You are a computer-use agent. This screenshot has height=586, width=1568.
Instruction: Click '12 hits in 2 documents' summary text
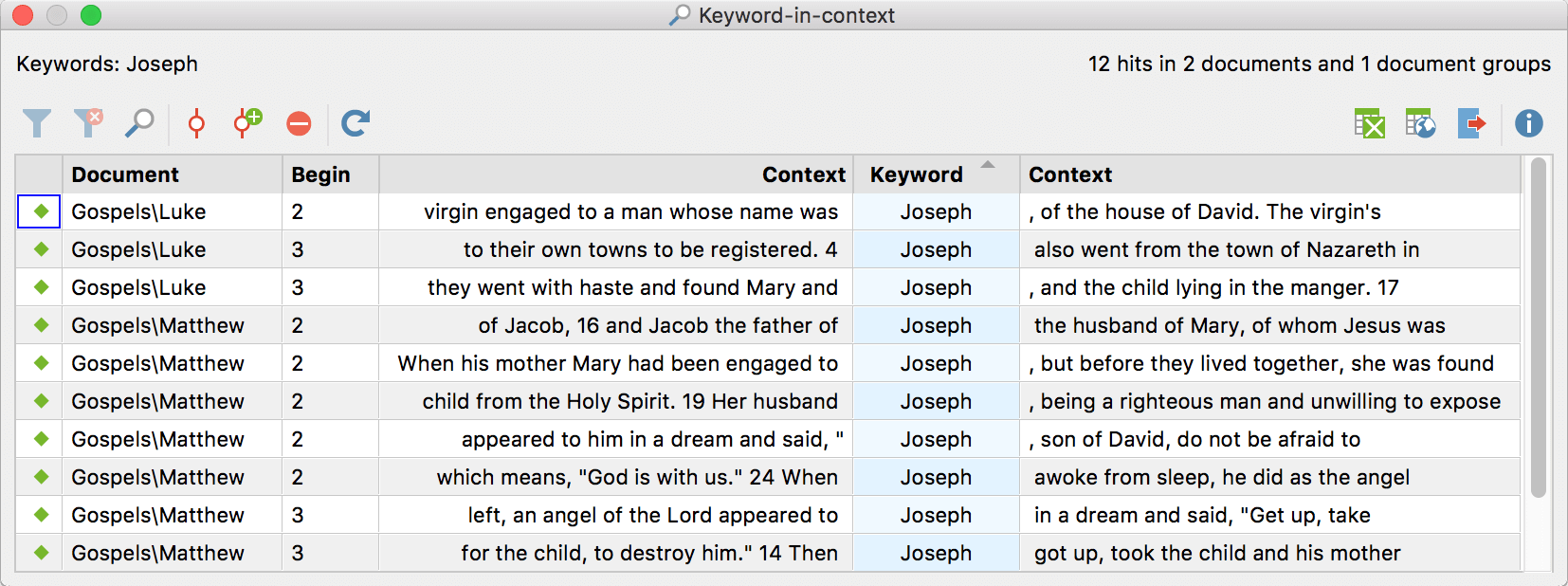tap(1320, 64)
